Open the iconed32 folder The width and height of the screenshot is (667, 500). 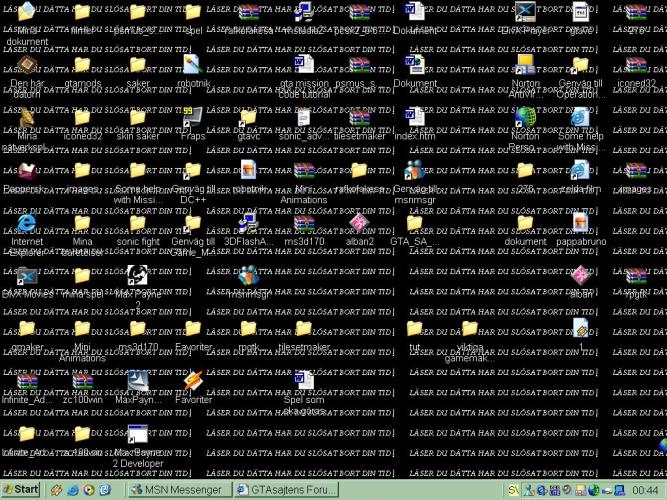(82, 118)
